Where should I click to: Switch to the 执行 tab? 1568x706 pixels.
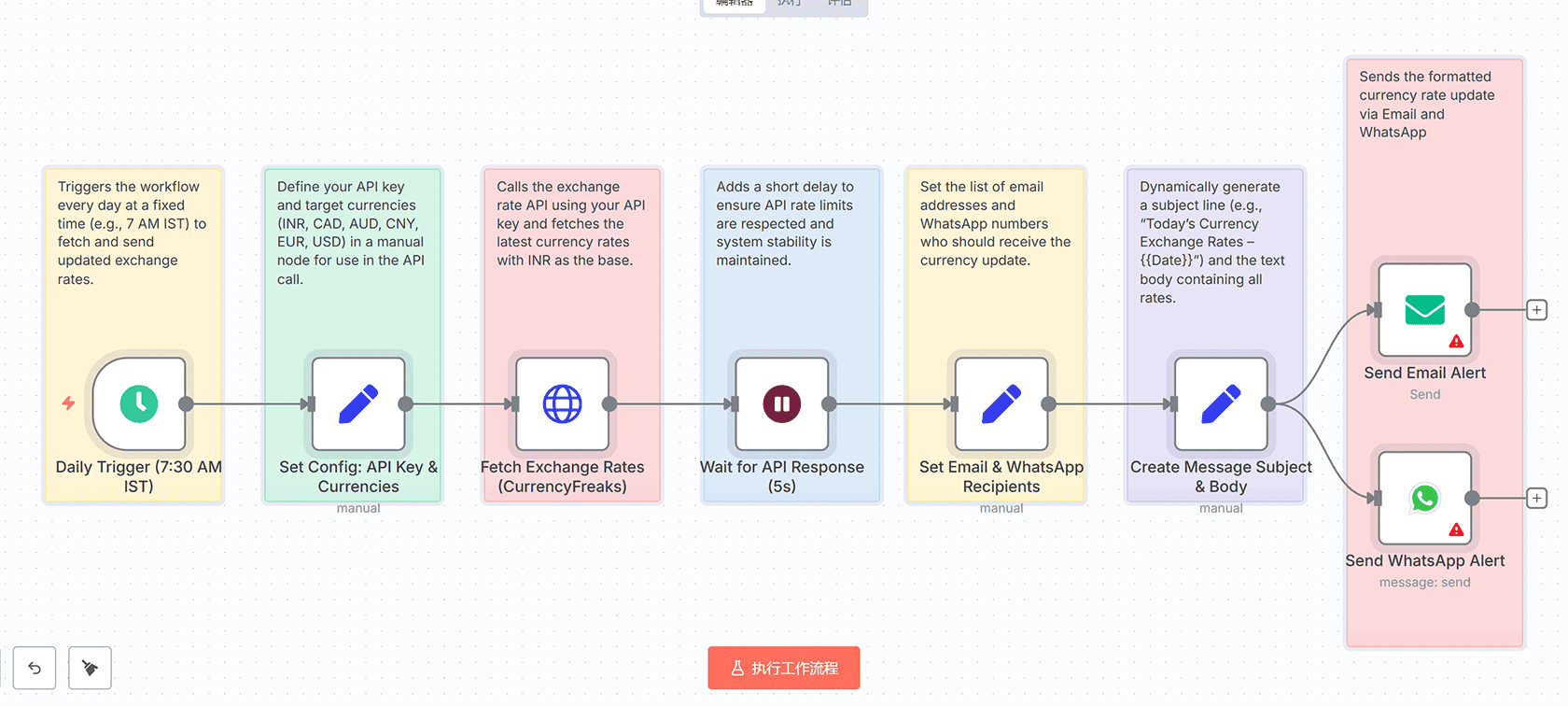789,6
